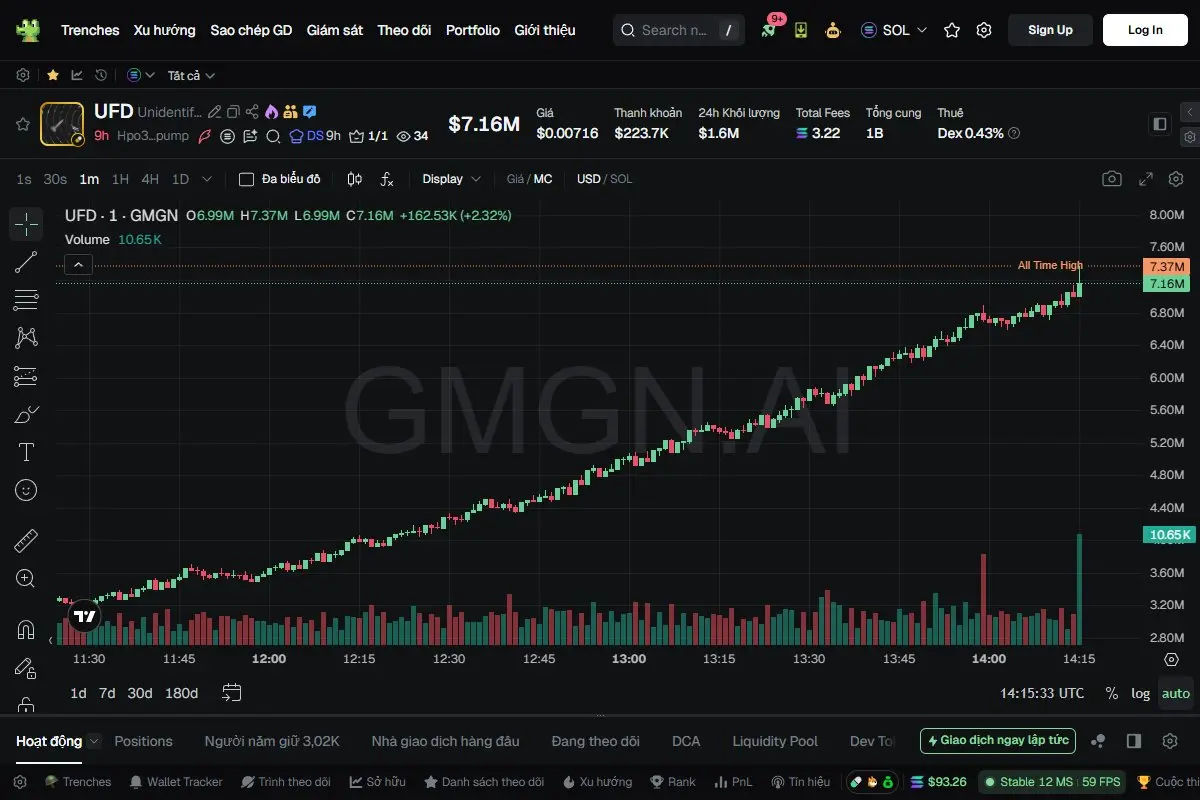The height and width of the screenshot is (800, 1200).
Task: Open the layout panel icon near token stats
Action: 1160,124
